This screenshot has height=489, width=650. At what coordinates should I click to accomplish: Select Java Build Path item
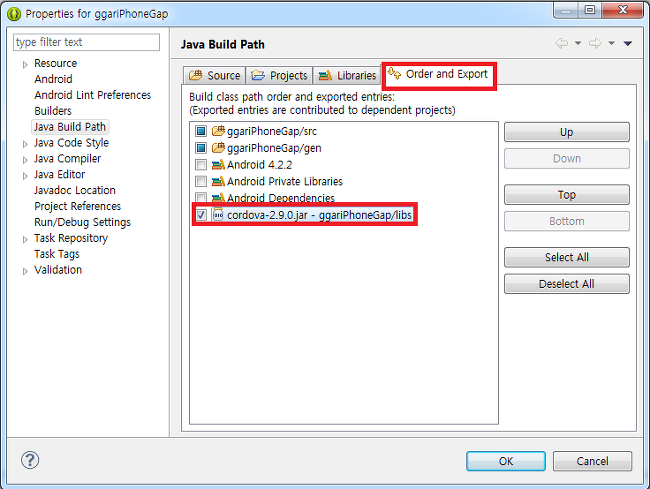pos(70,127)
